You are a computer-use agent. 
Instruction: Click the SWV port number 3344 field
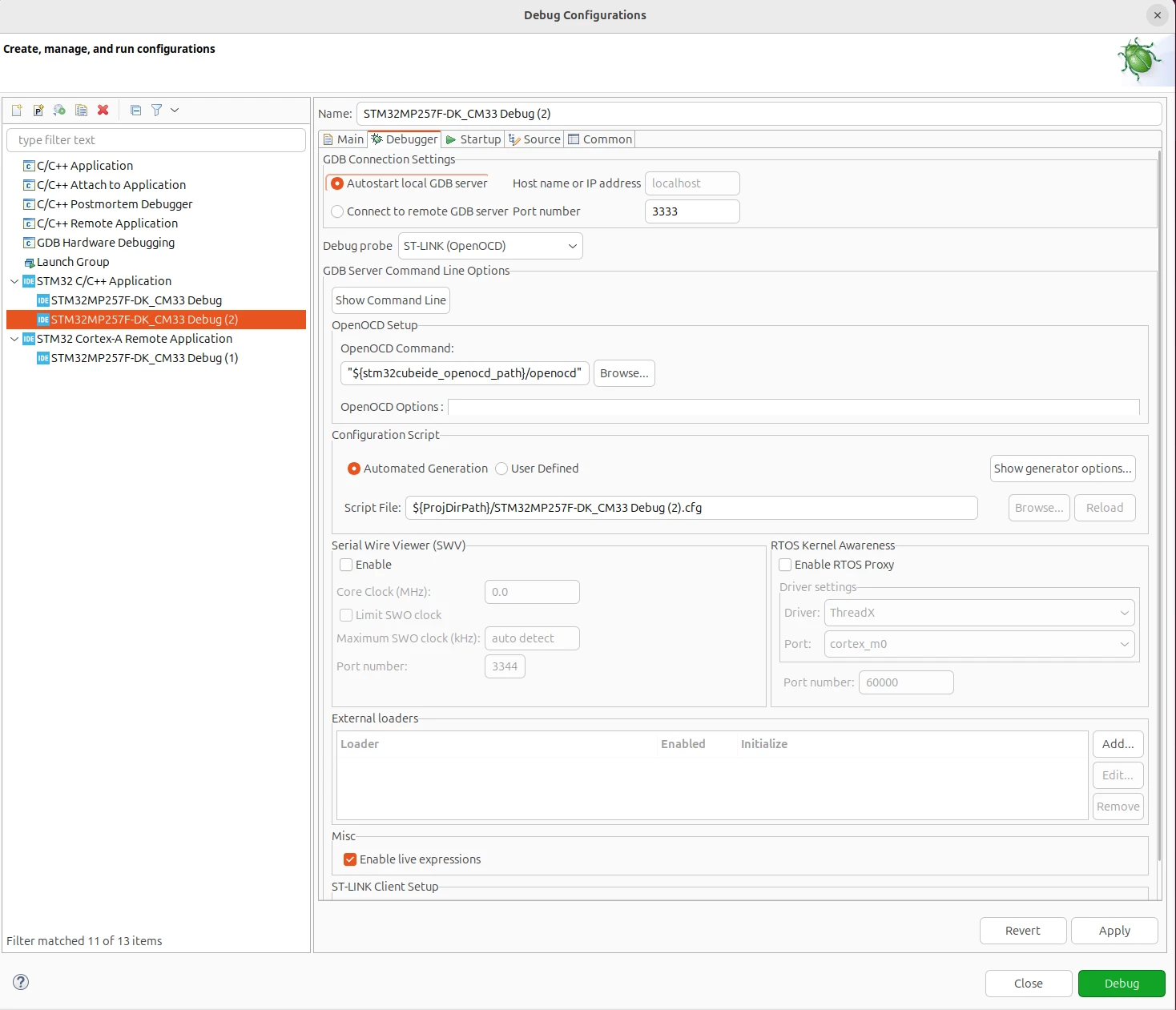(505, 666)
